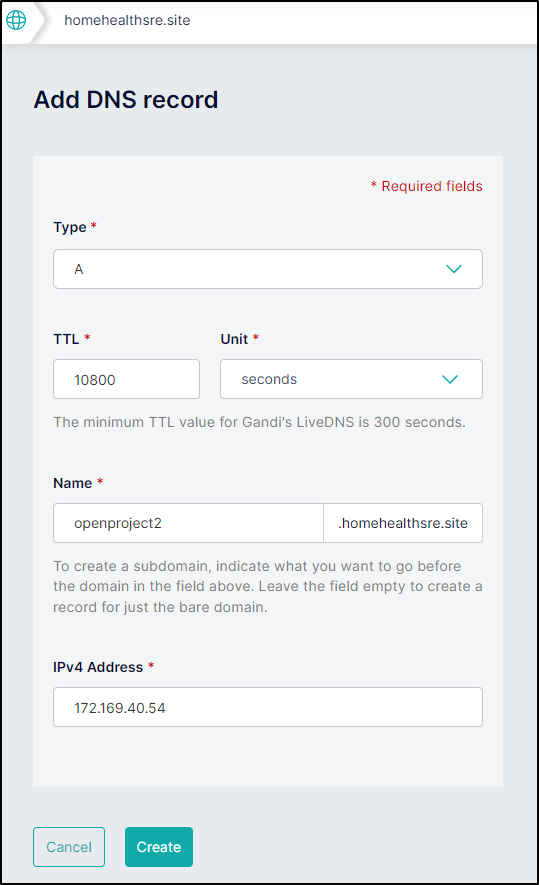
Task: Click the Name field containing openproject2
Action: [188, 523]
